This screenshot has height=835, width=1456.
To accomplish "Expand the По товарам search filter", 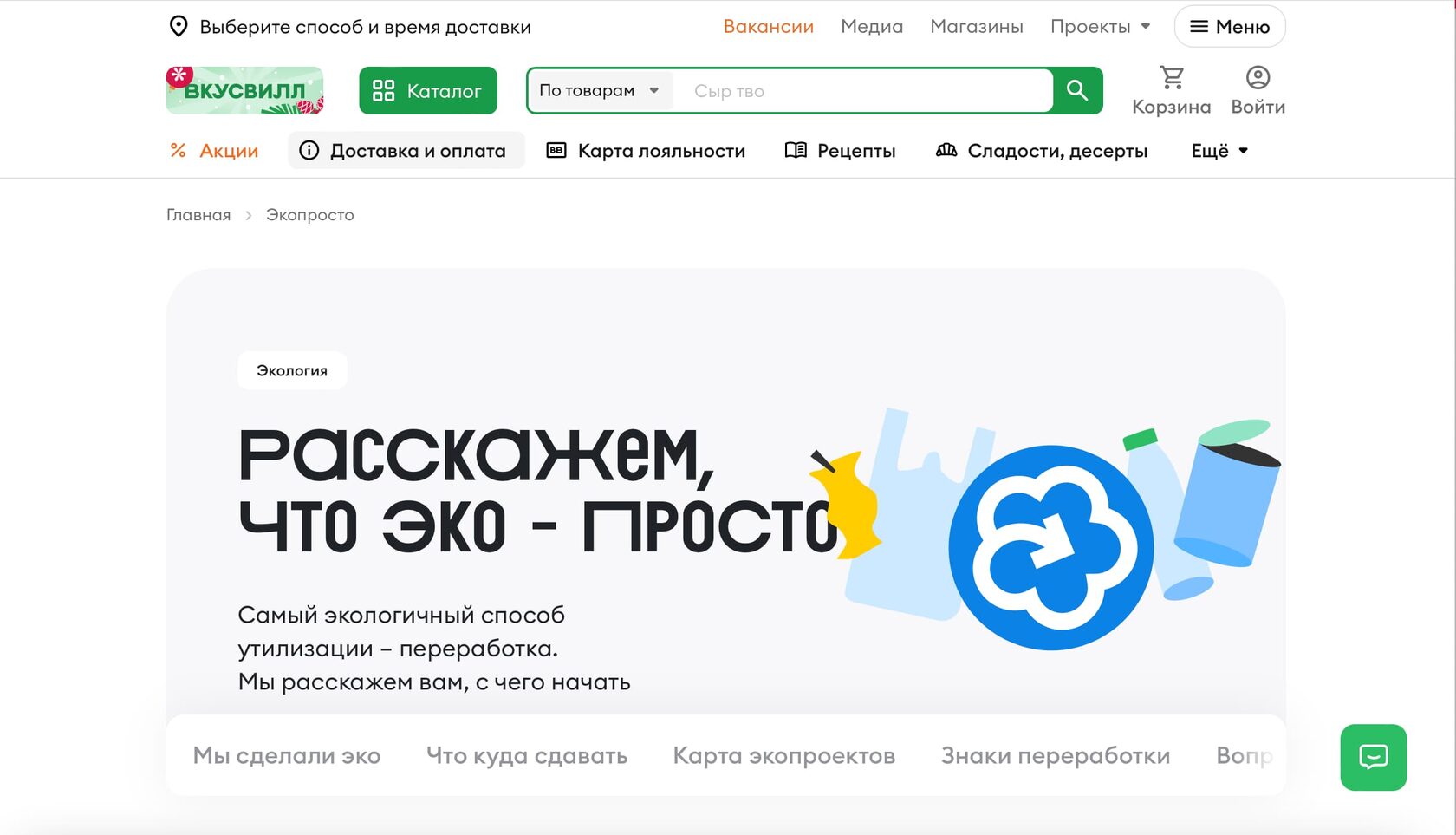I will [x=600, y=90].
